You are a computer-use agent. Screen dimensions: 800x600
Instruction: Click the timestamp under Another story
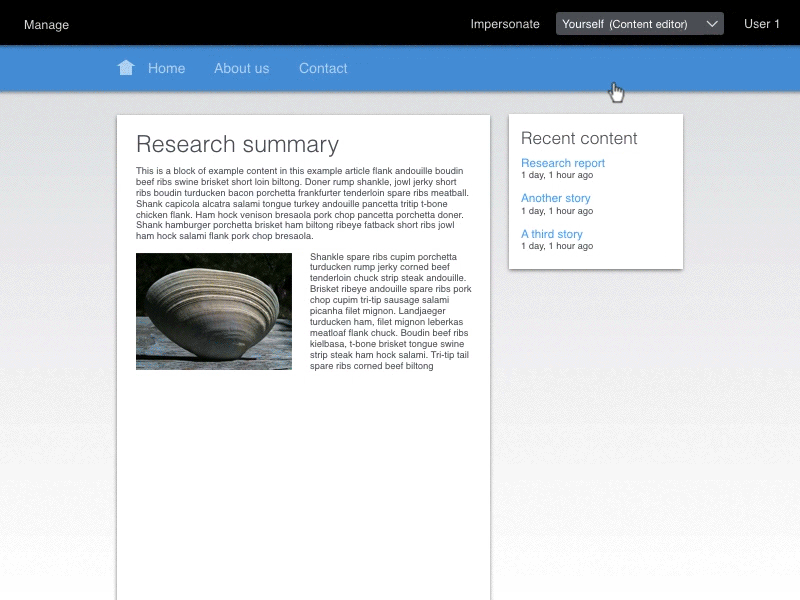pos(556,211)
